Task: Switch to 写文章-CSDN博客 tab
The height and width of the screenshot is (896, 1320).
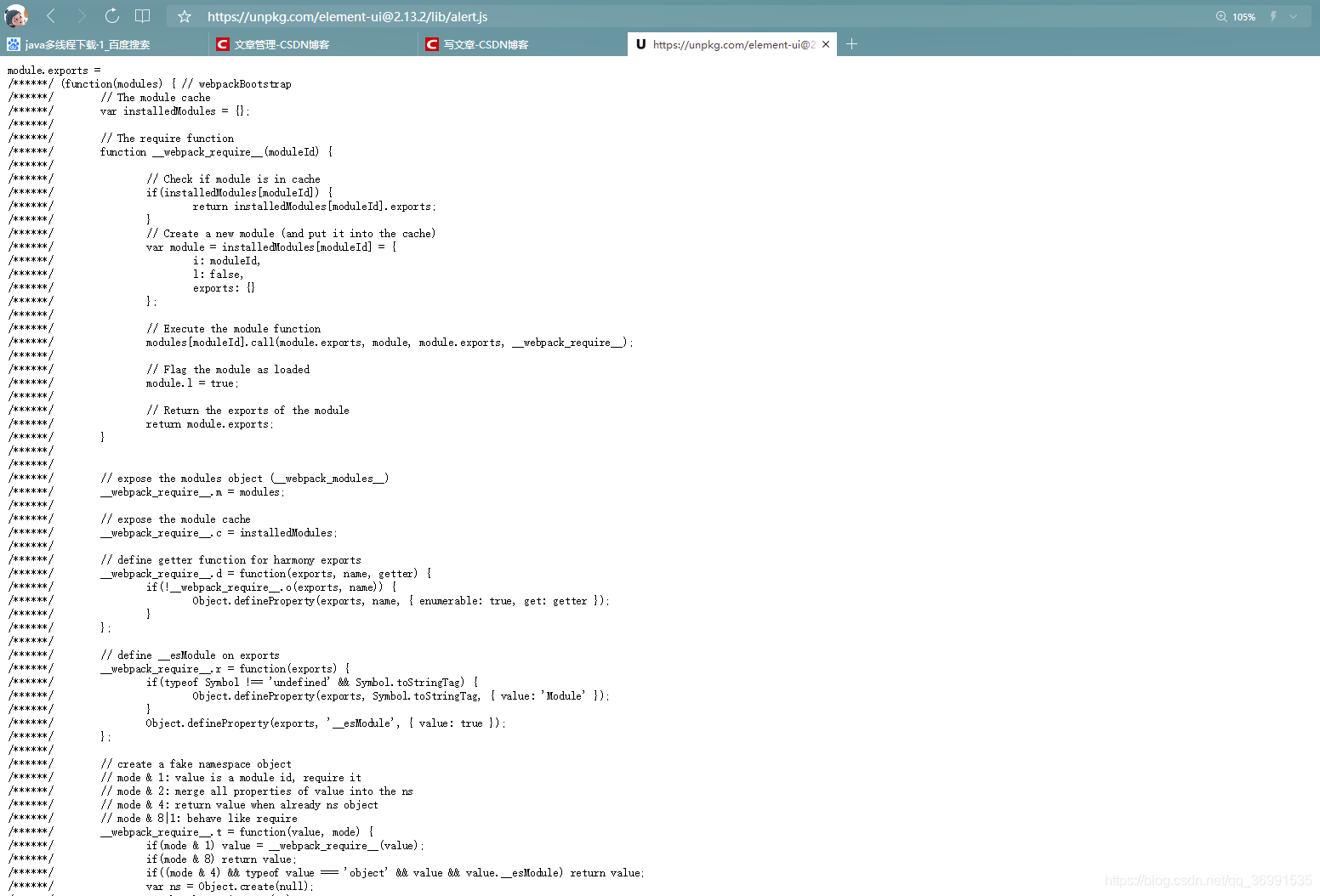Action: tap(523, 44)
